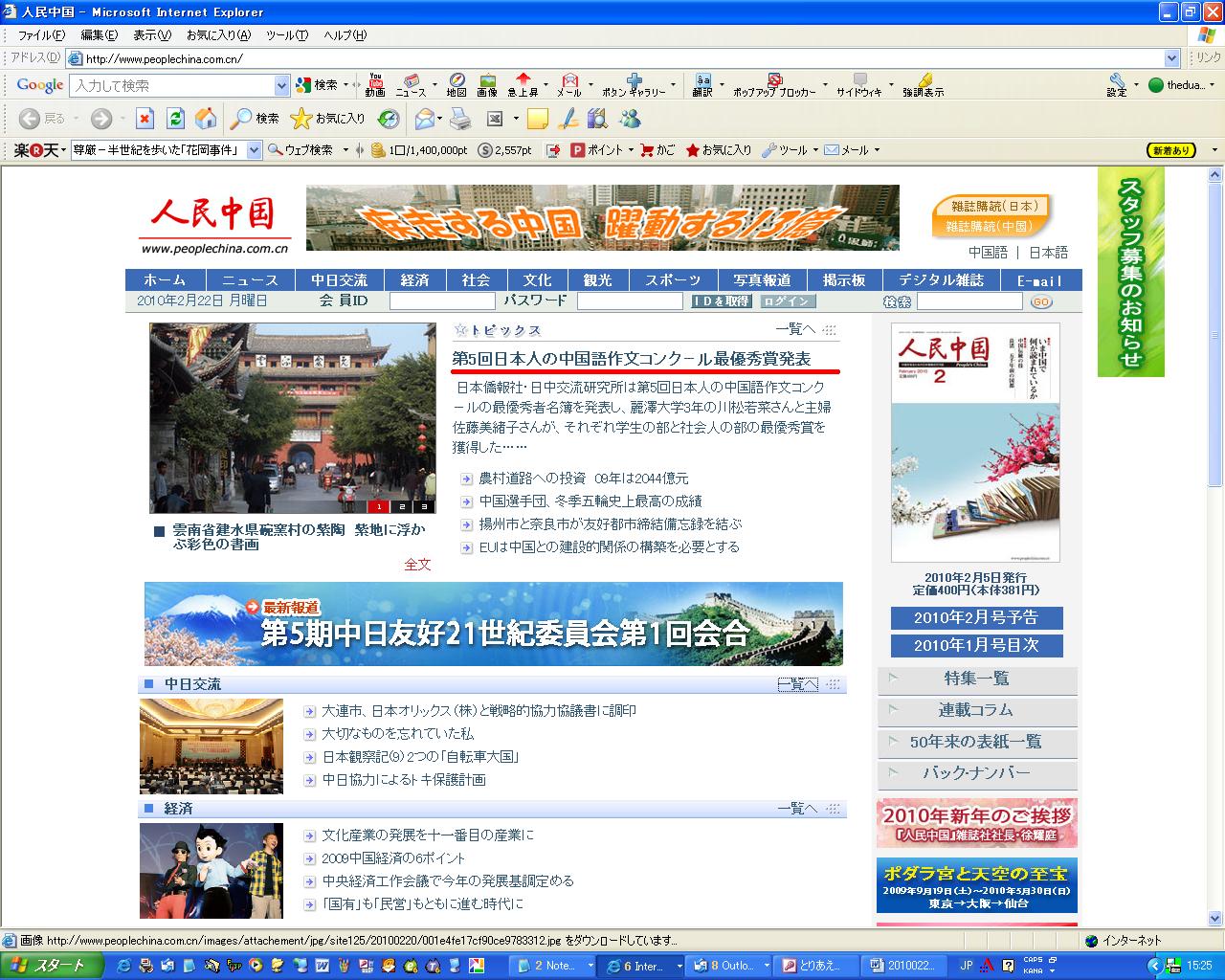Click the IE Forward arrow button

101,119
